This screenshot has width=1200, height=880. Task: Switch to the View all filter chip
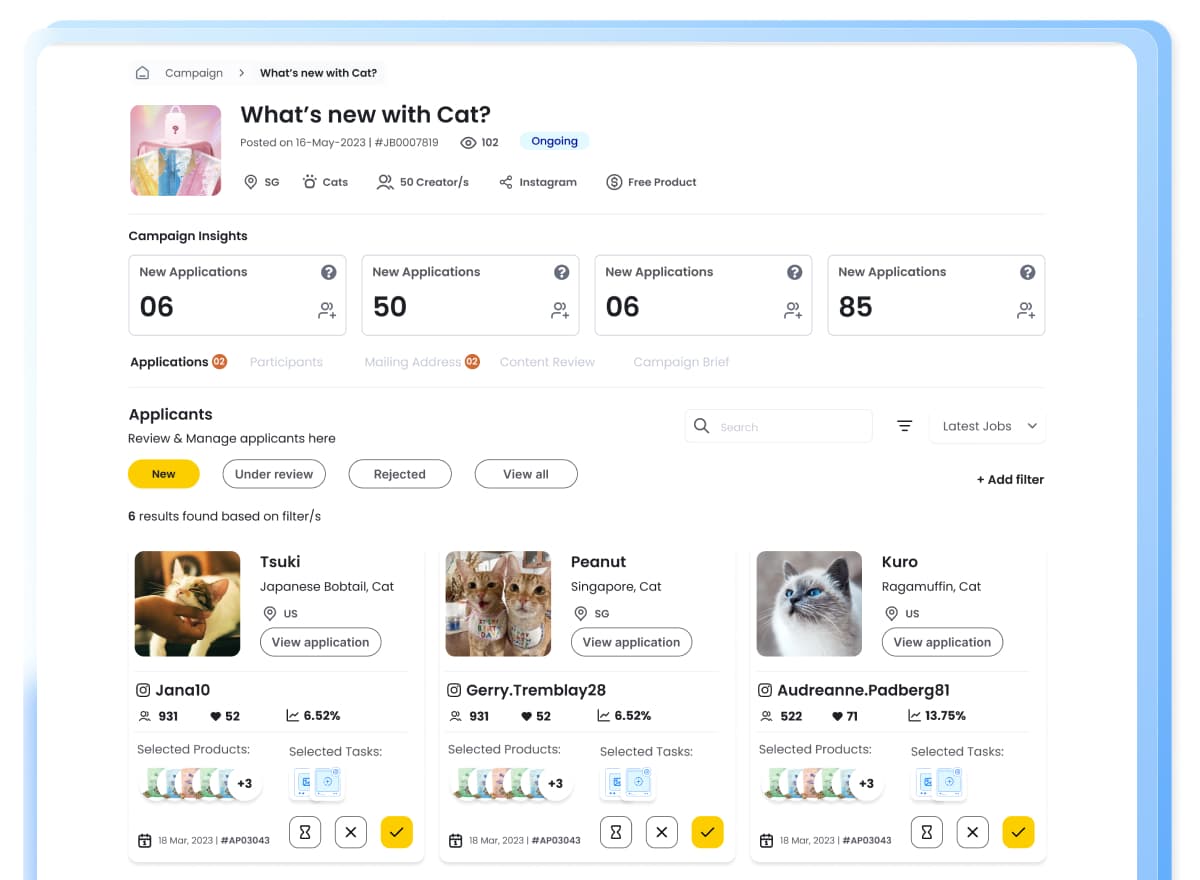[x=526, y=474]
